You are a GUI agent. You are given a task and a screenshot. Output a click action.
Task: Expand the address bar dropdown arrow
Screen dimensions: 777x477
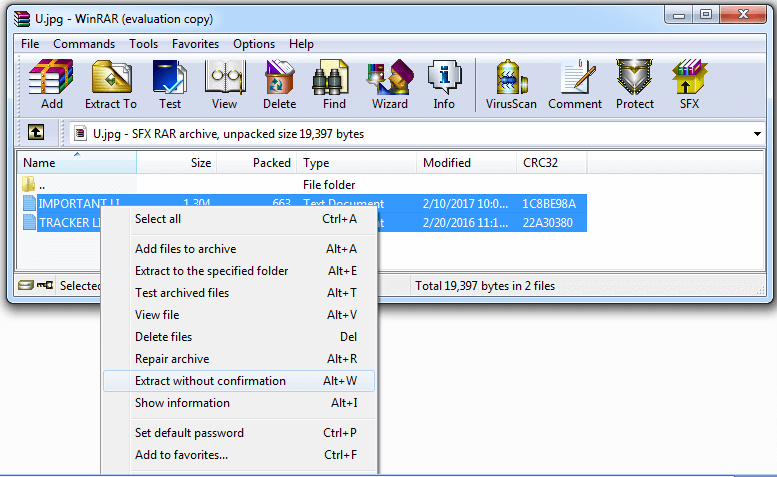(x=757, y=134)
